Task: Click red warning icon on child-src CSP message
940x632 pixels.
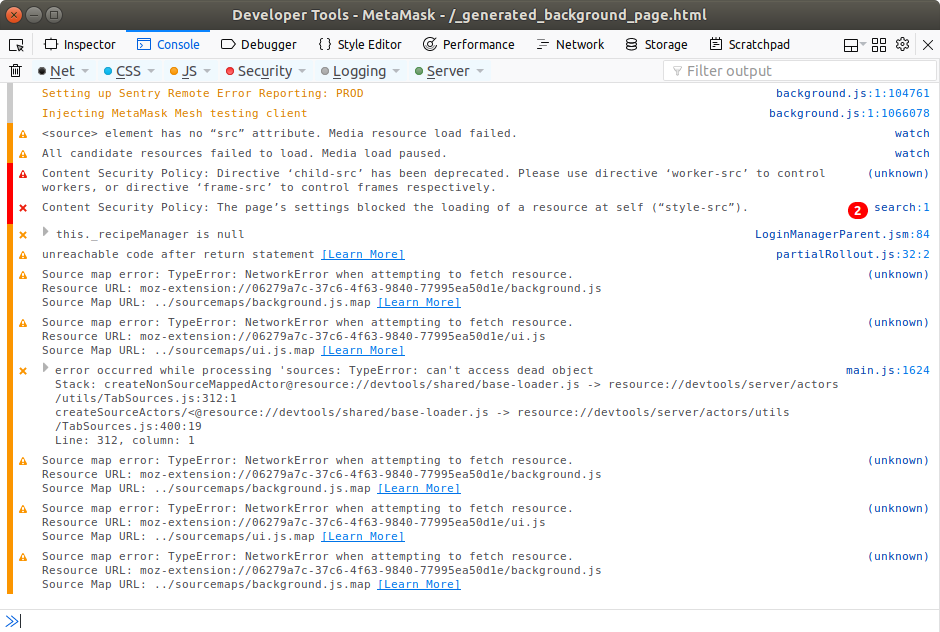Action: click(23, 174)
